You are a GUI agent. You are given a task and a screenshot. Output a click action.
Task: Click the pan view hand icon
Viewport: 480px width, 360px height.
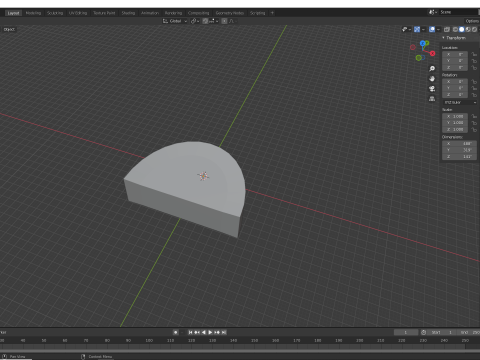coord(432,79)
